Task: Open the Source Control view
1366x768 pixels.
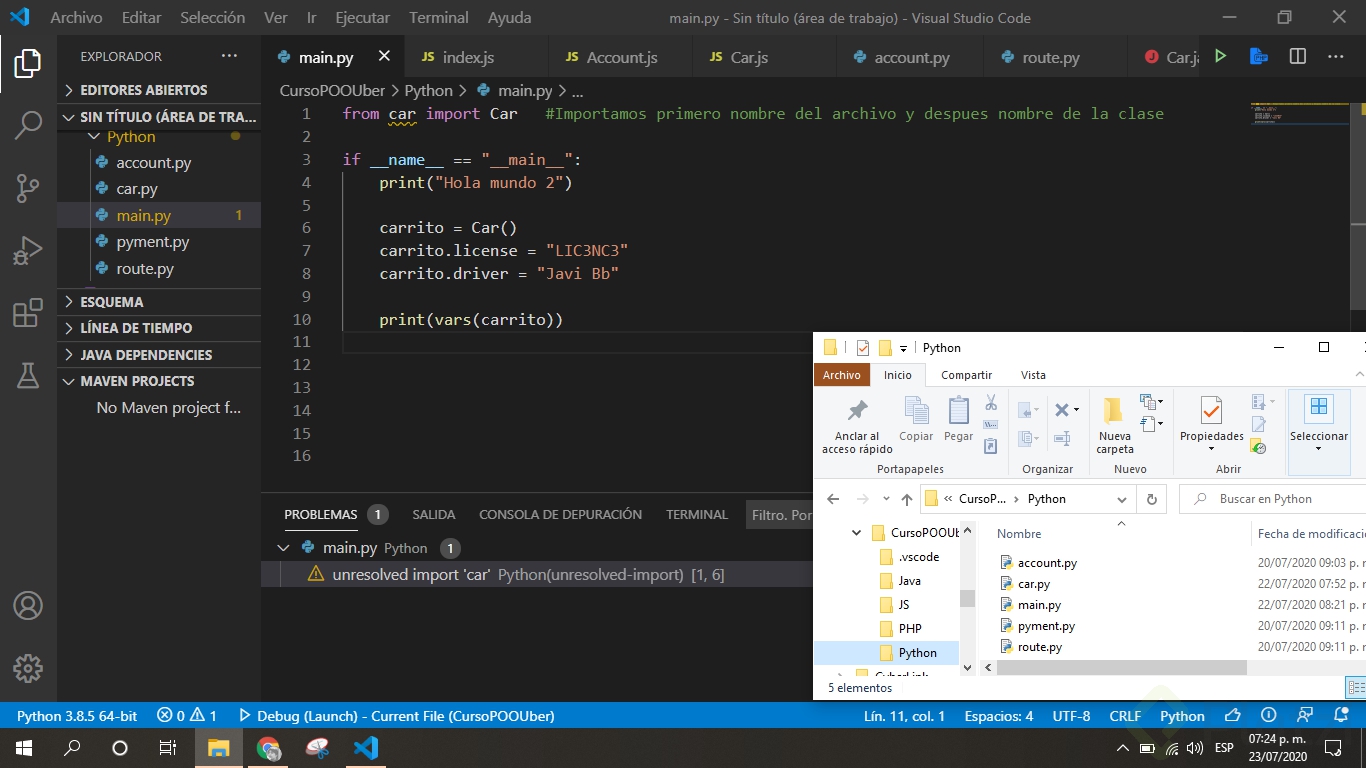Action: tap(28, 187)
